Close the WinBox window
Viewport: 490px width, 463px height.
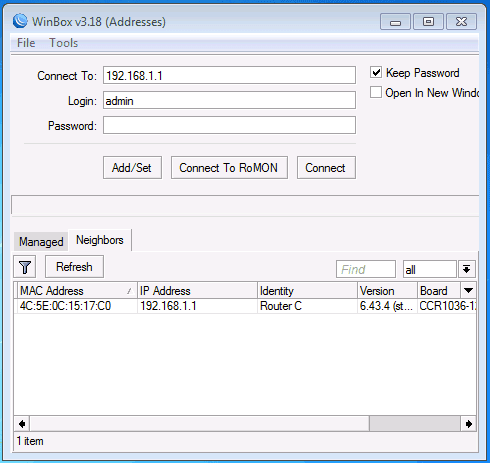[461, 22]
